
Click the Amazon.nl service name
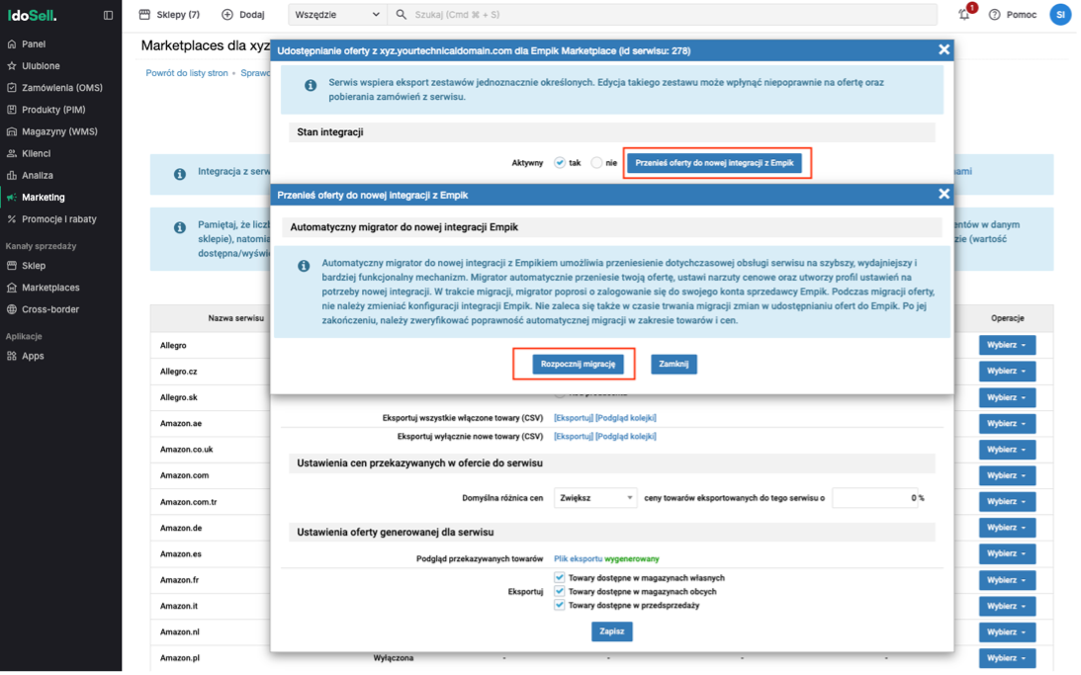point(179,632)
